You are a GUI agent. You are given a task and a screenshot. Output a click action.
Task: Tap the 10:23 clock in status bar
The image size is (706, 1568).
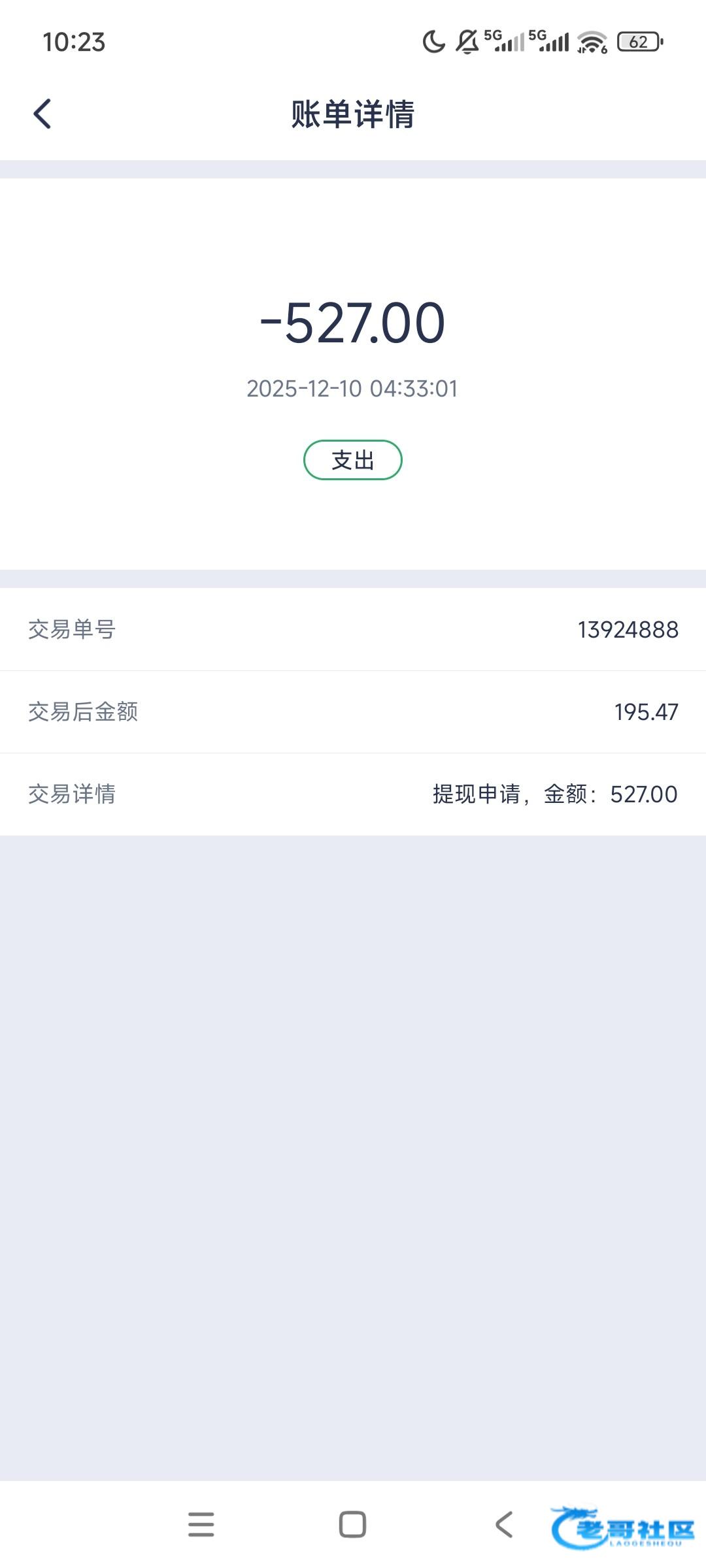coord(74,42)
